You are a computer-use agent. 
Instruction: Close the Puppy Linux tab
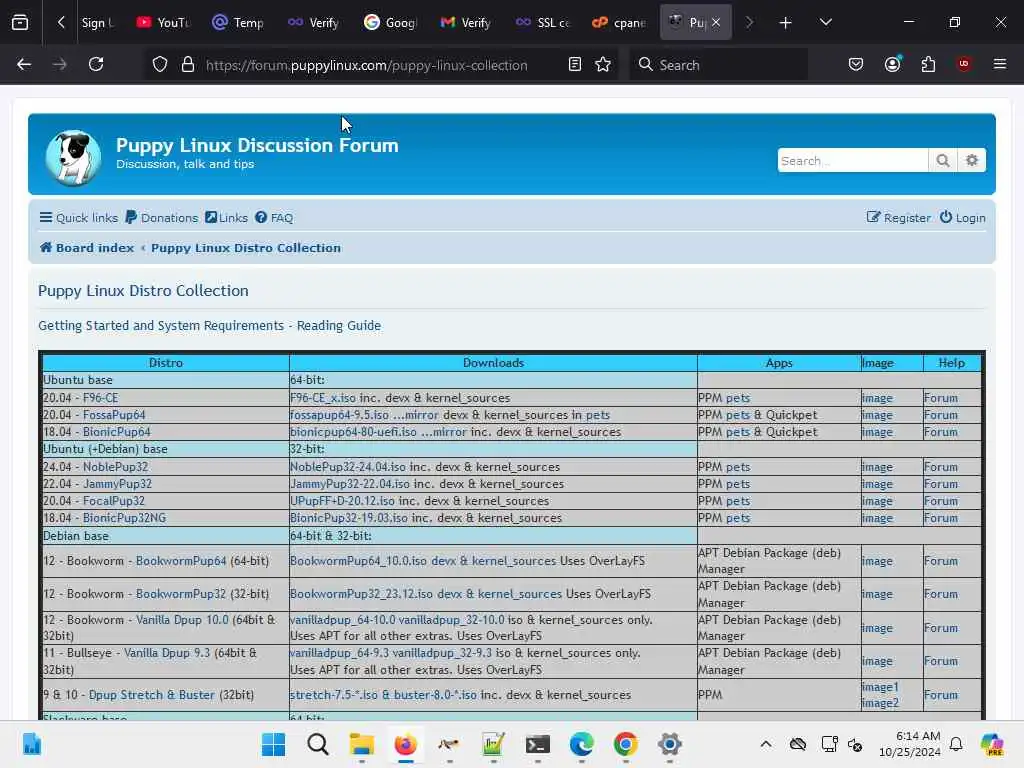pyautogui.click(x=716, y=23)
